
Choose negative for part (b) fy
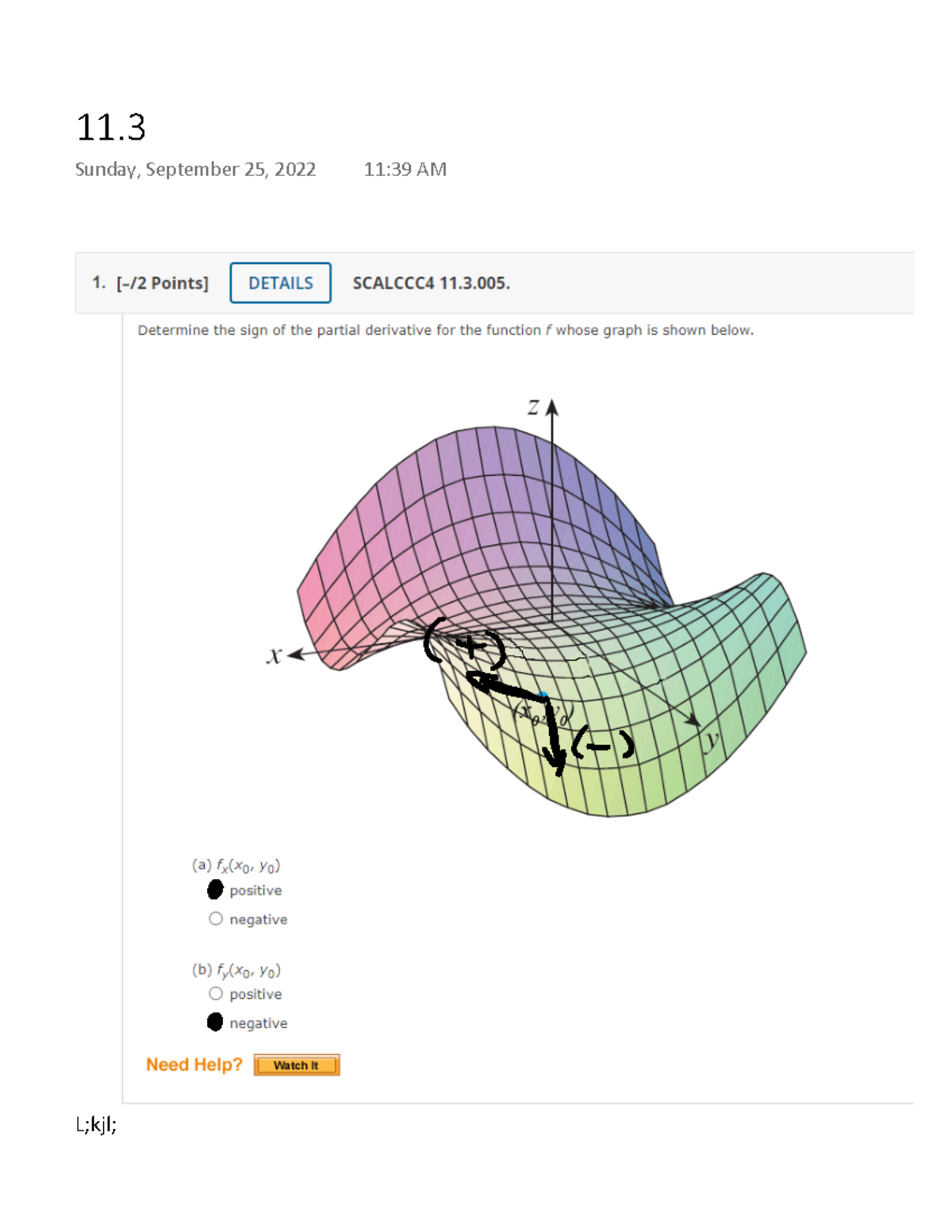point(215,1023)
